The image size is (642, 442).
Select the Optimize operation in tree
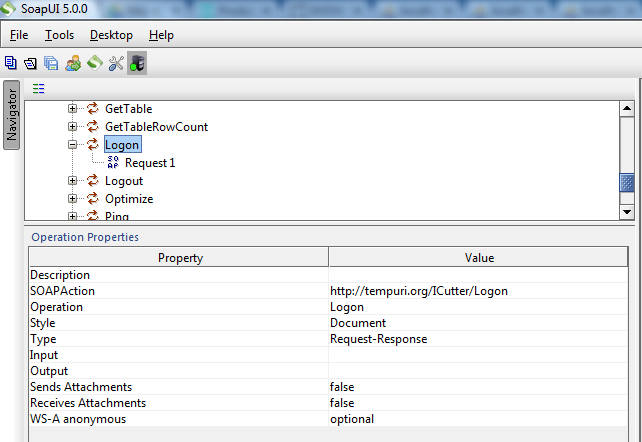click(x=128, y=199)
